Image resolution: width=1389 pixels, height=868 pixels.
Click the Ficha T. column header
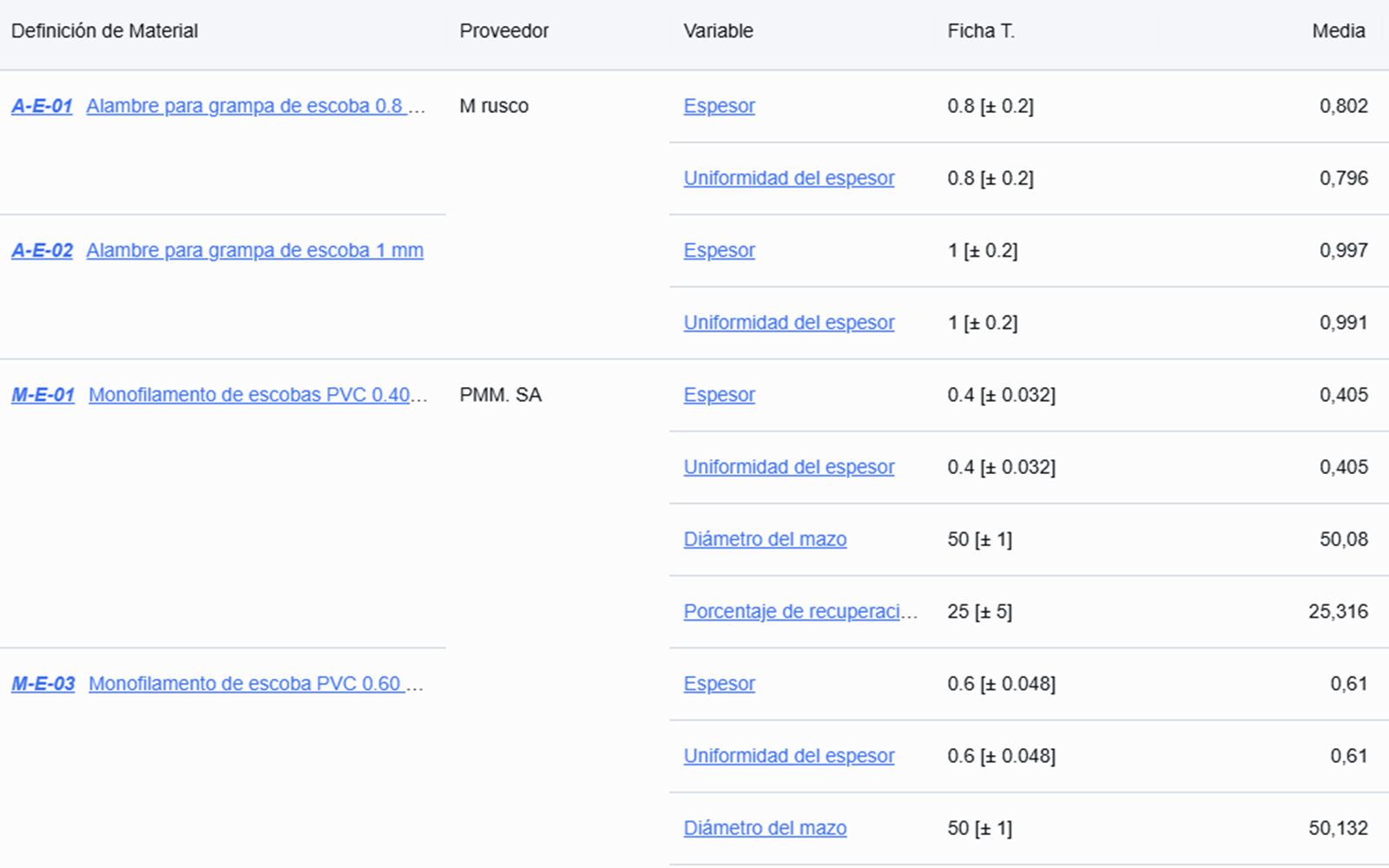pos(981,31)
